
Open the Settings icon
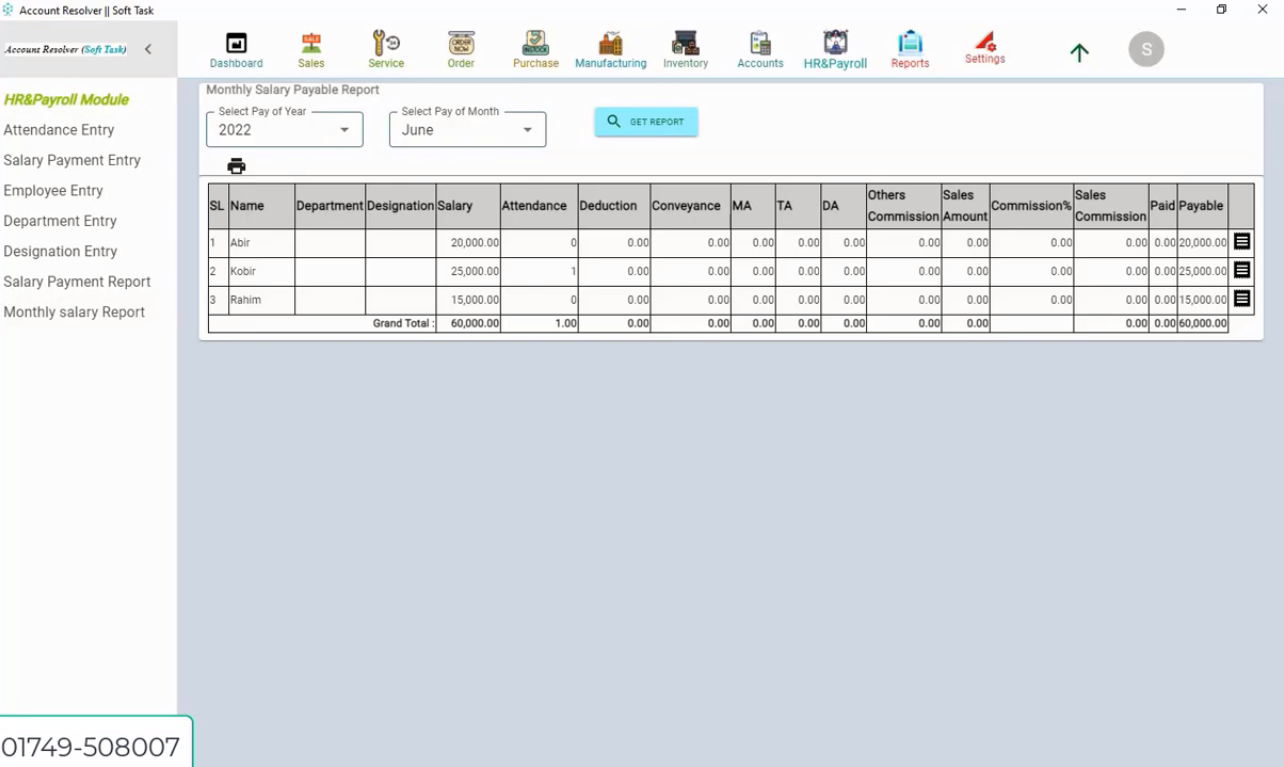point(984,46)
